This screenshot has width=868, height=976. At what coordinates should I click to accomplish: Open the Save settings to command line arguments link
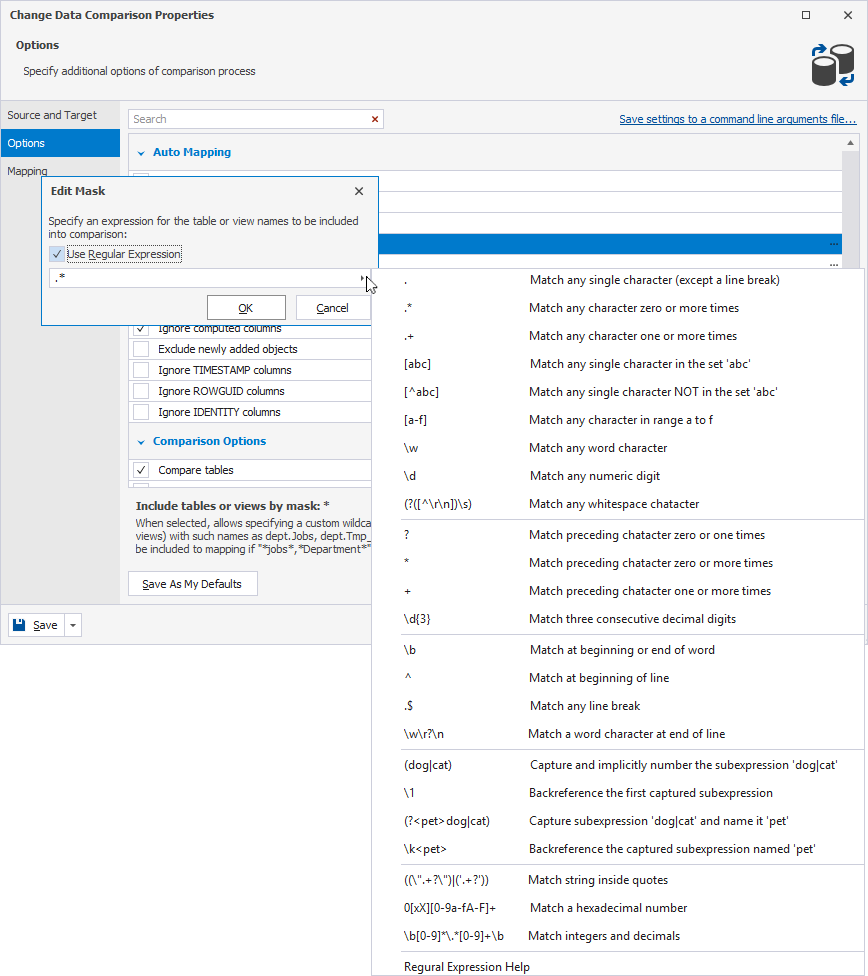pyautogui.click(x=738, y=118)
